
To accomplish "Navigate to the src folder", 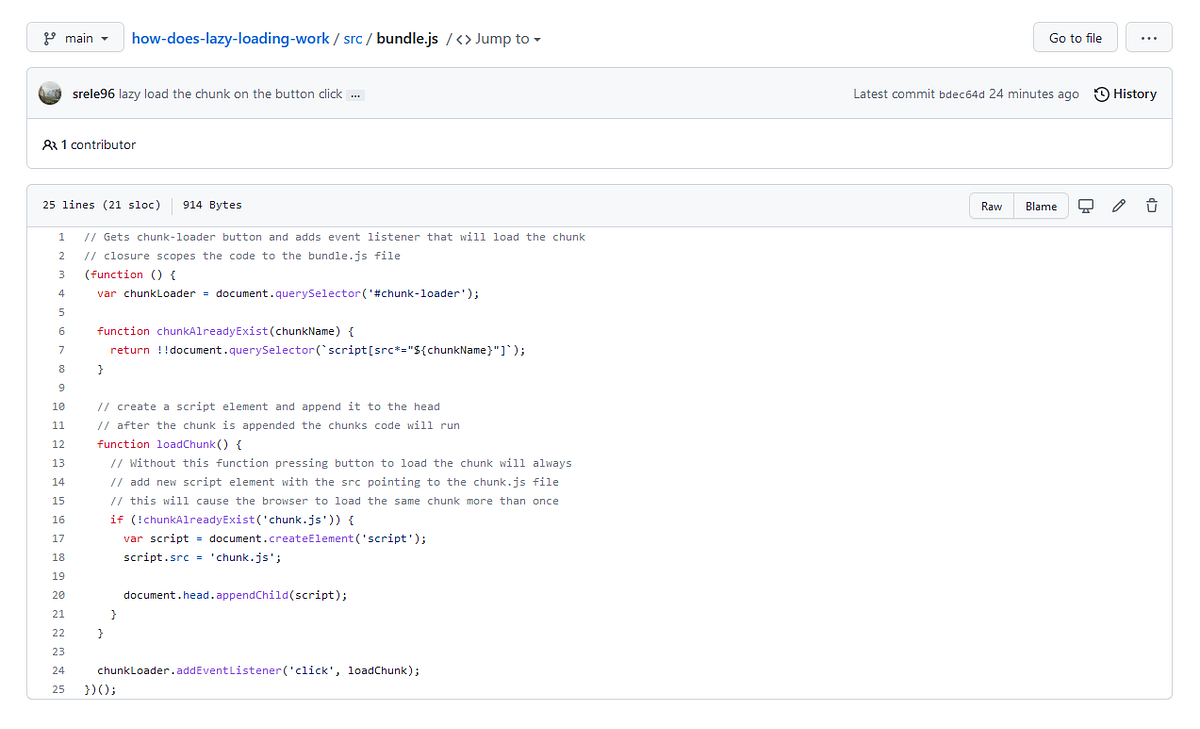I will tap(352, 38).
